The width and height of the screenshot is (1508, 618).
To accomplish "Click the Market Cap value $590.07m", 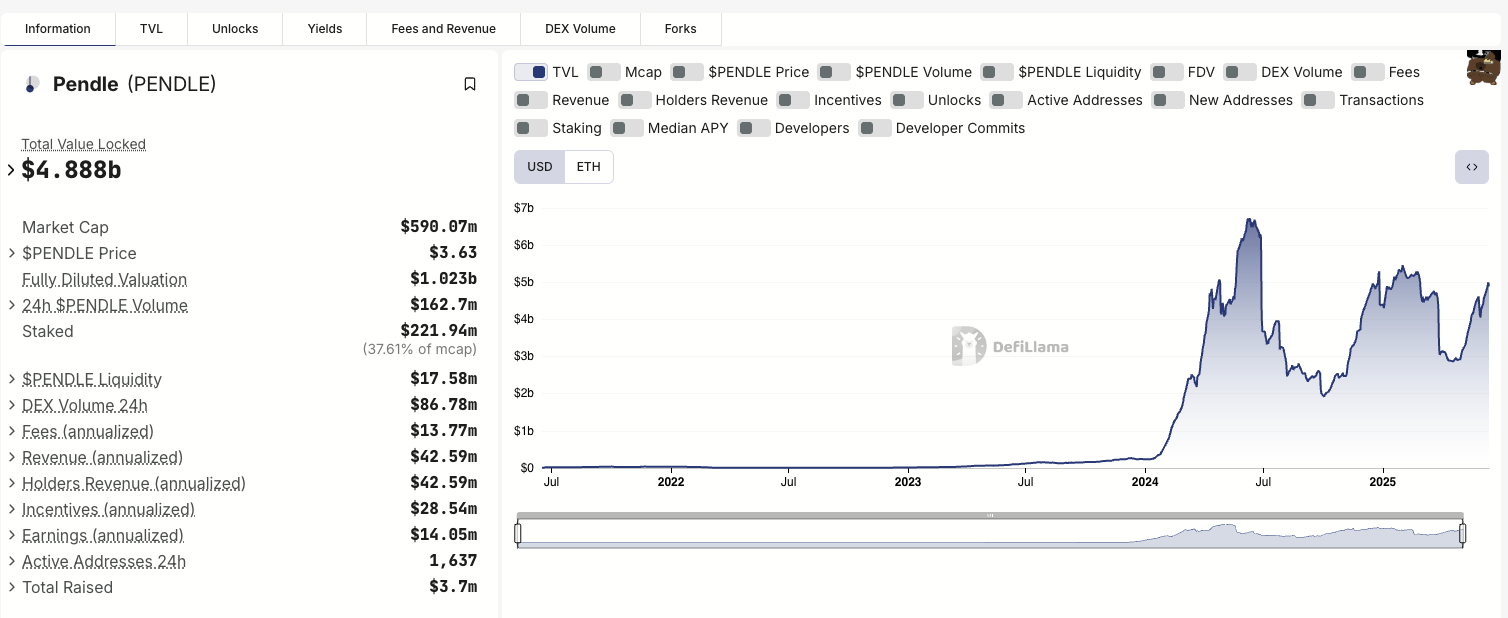I will (439, 227).
